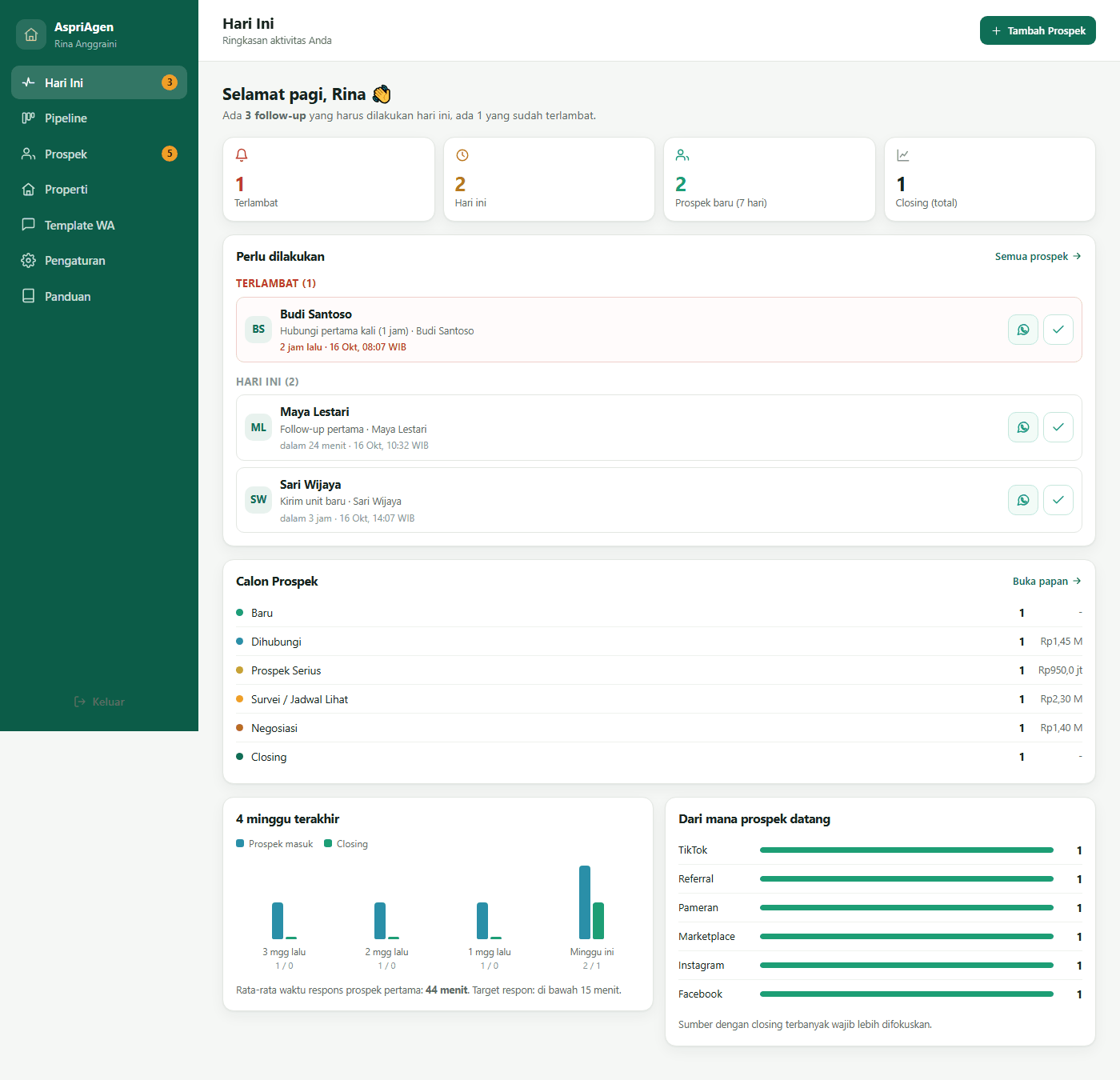The width and height of the screenshot is (1120, 1080).
Task: Click the AspriAgen home logo icon
Action: (x=31, y=34)
